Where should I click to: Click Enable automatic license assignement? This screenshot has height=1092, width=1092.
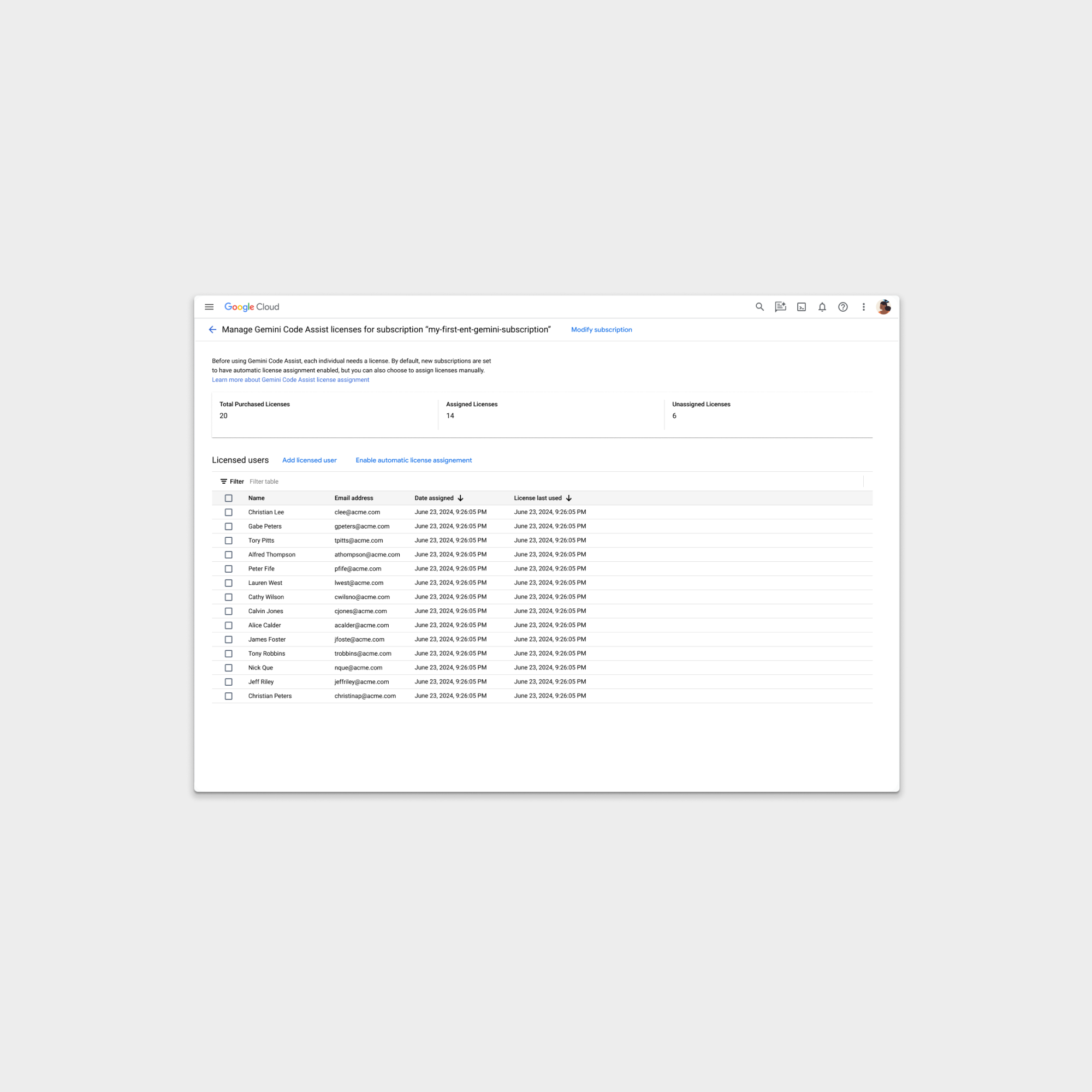414,460
